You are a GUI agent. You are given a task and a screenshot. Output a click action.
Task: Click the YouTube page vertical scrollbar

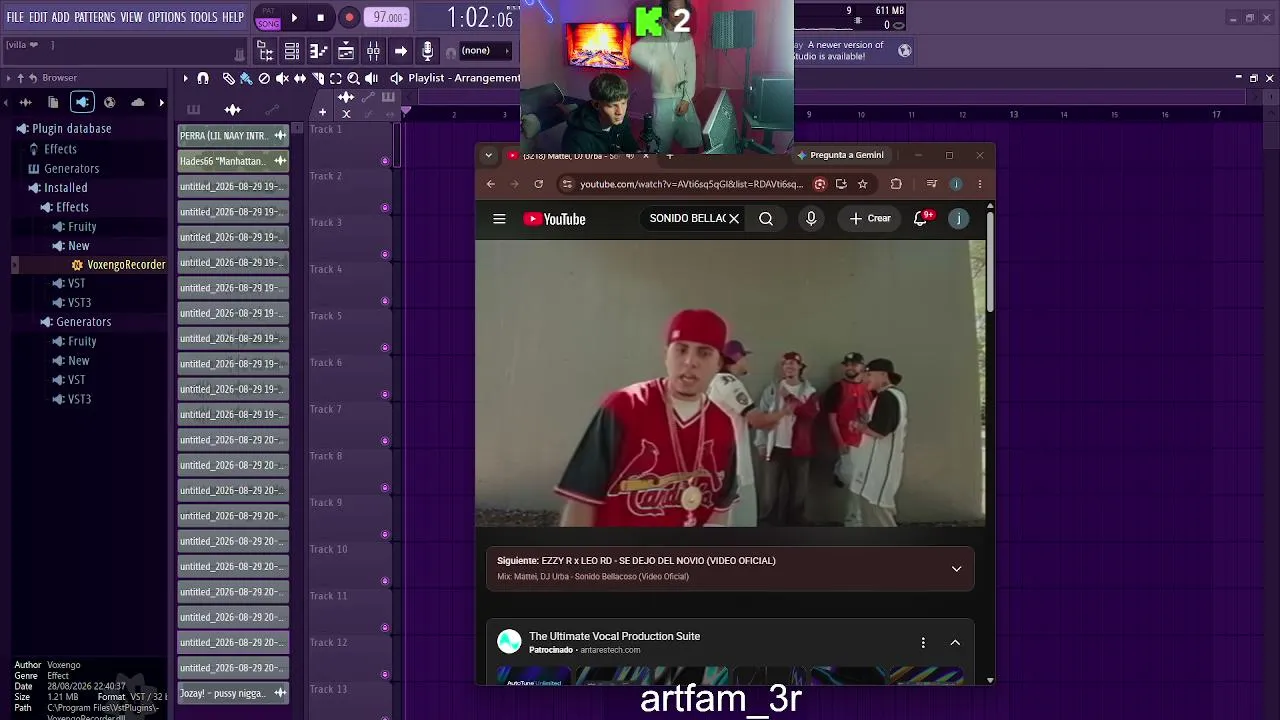pyautogui.click(x=990, y=262)
